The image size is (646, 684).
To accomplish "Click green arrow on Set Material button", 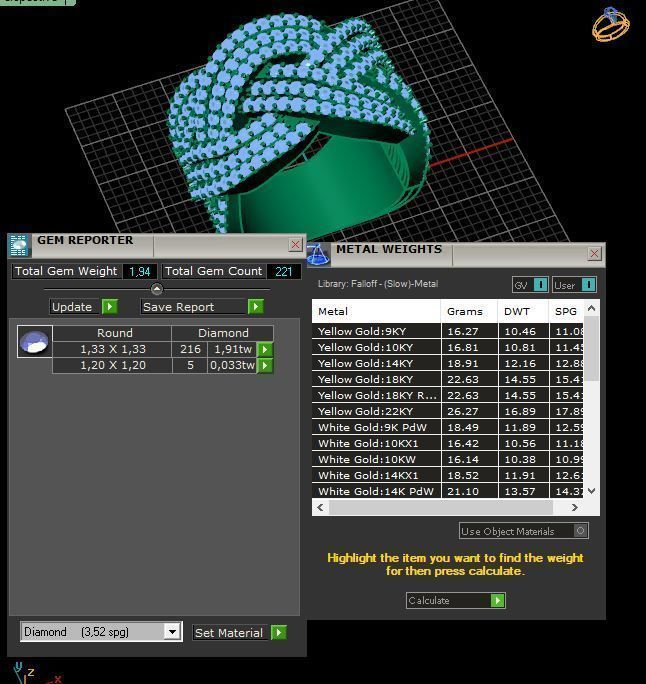I will 279,633.
